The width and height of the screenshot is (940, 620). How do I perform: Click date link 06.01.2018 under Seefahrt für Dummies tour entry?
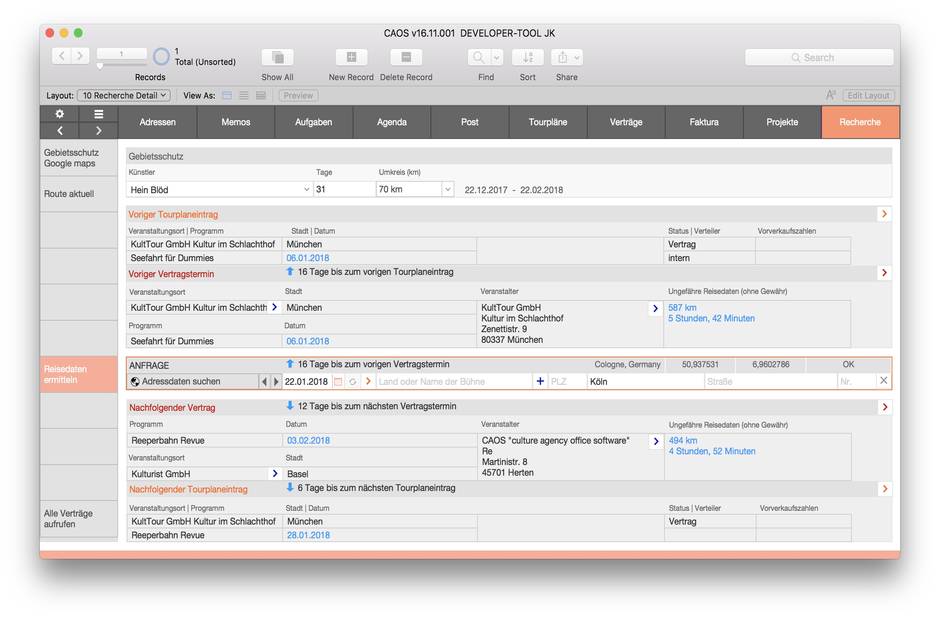(x=308, y=258)
